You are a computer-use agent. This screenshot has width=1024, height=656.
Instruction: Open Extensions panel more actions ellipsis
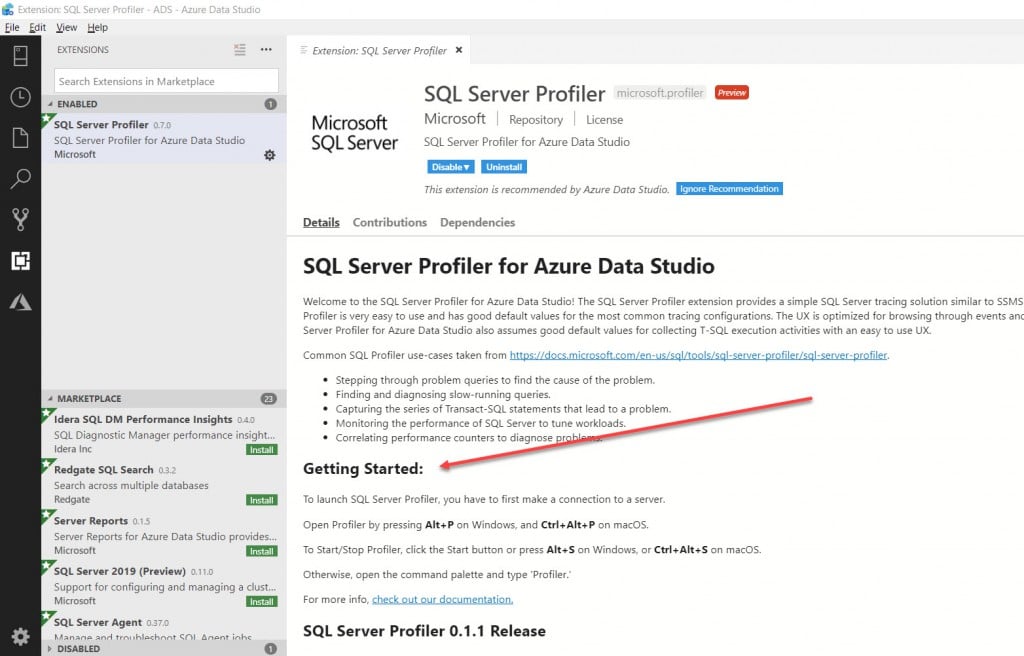point(266,50)
